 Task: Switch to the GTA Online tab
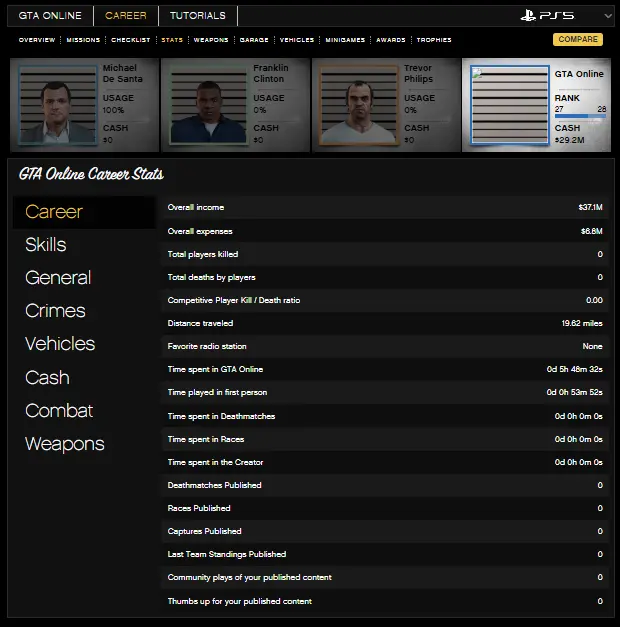pyautogui.click(x=50, y=16)
